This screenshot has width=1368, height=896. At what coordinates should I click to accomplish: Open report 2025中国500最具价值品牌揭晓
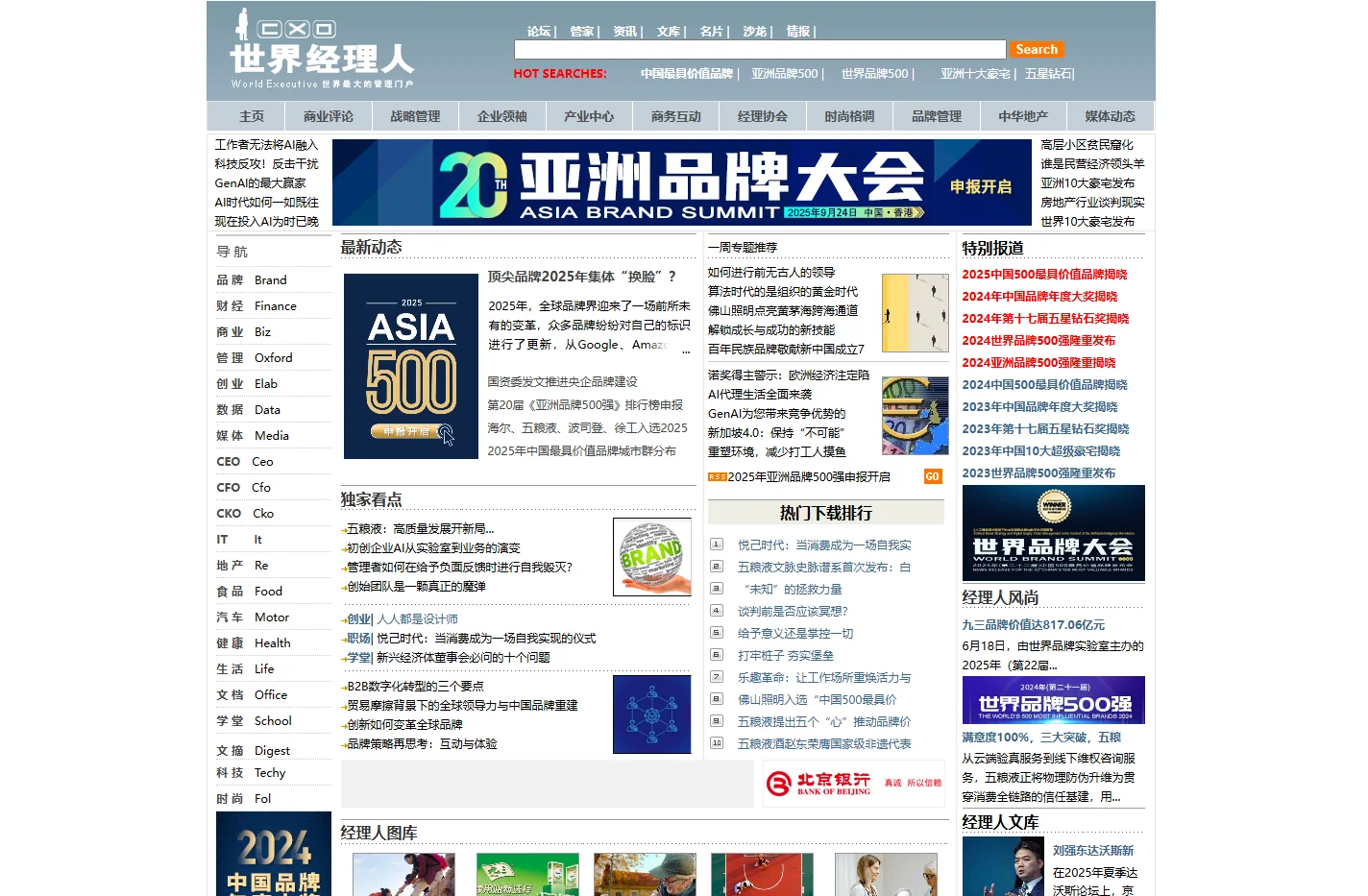(1044, 274)
